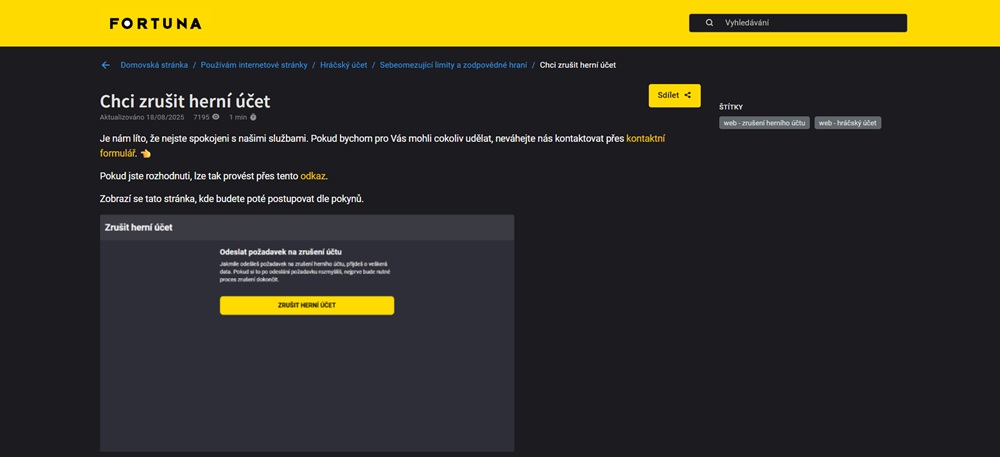Open Sebeomezující limity a zodpovědné hraní breadcrumb

[x=453, y=65]
